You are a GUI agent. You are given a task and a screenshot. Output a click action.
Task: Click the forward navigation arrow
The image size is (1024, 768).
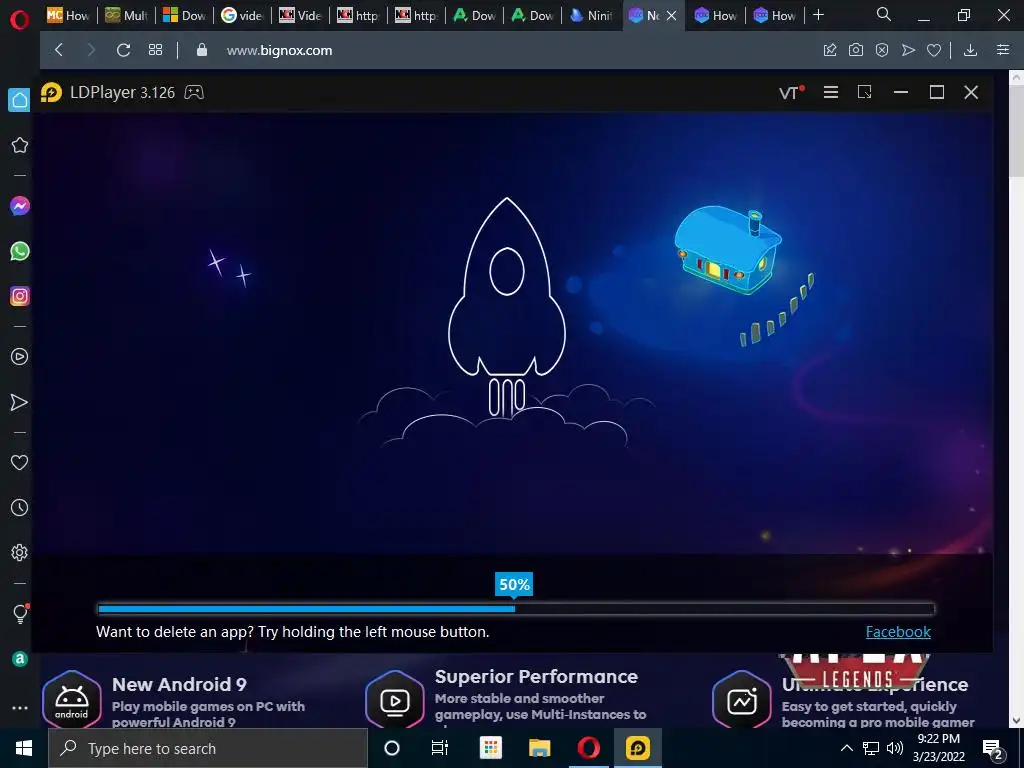(x=91, y=50)
